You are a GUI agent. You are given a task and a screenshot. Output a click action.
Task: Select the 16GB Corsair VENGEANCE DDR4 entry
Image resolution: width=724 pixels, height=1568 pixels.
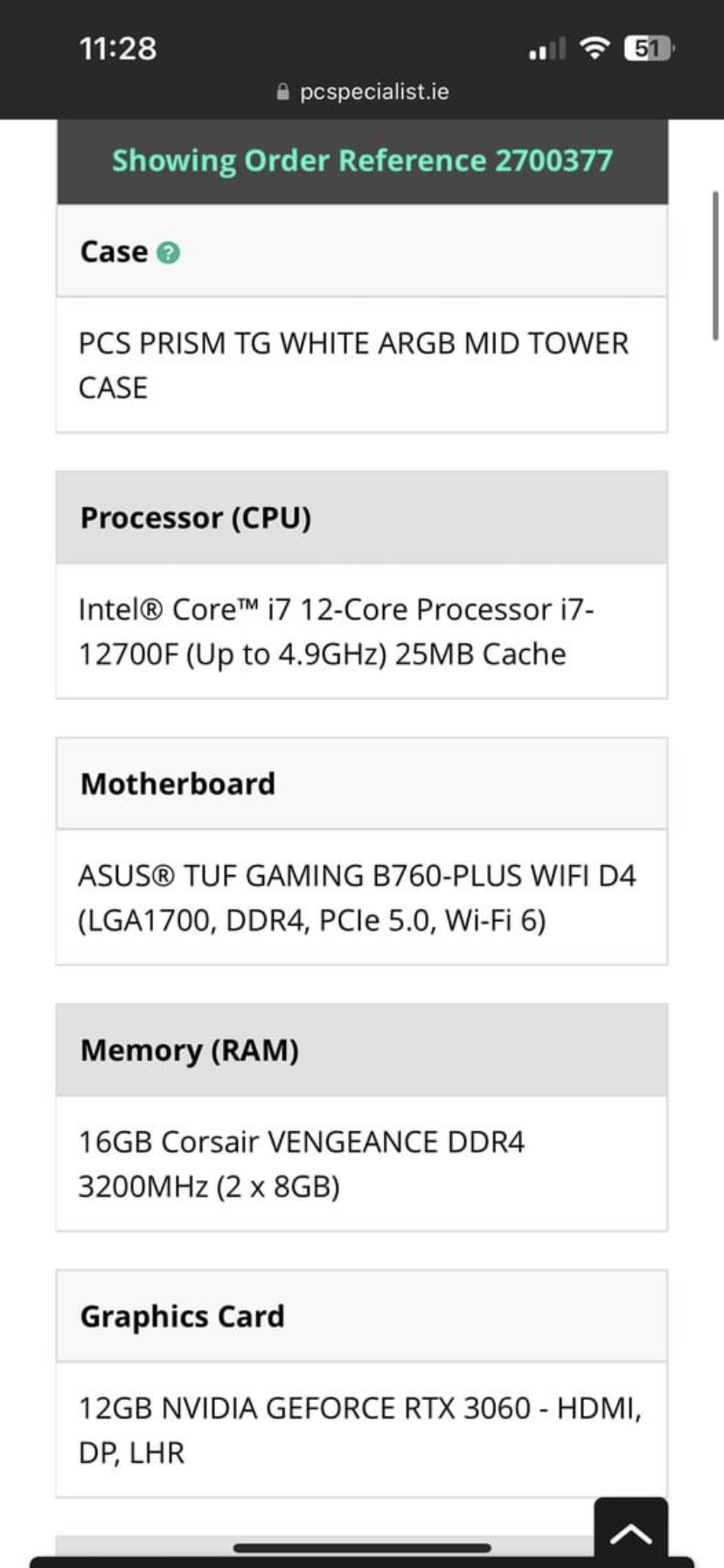[x=362, y=1163]
